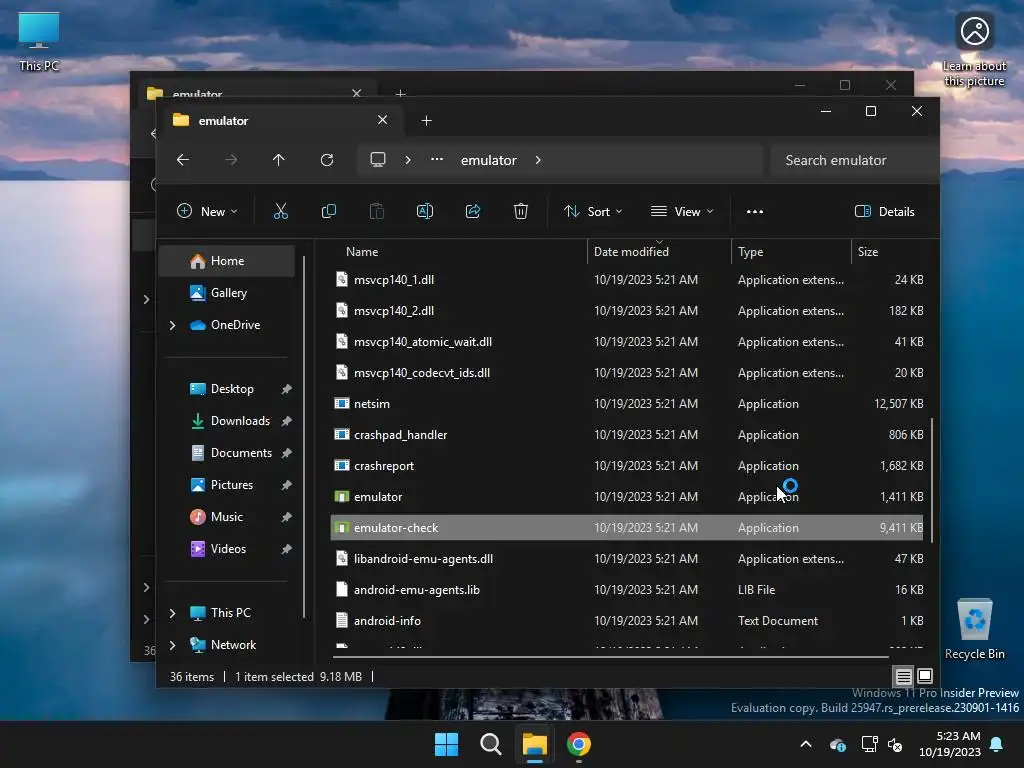Image resolution: width=1024 pixels, height=768 pixels.
Task: Toggle the Details pane
Action: pyautogui.click(x=884, y=212)
